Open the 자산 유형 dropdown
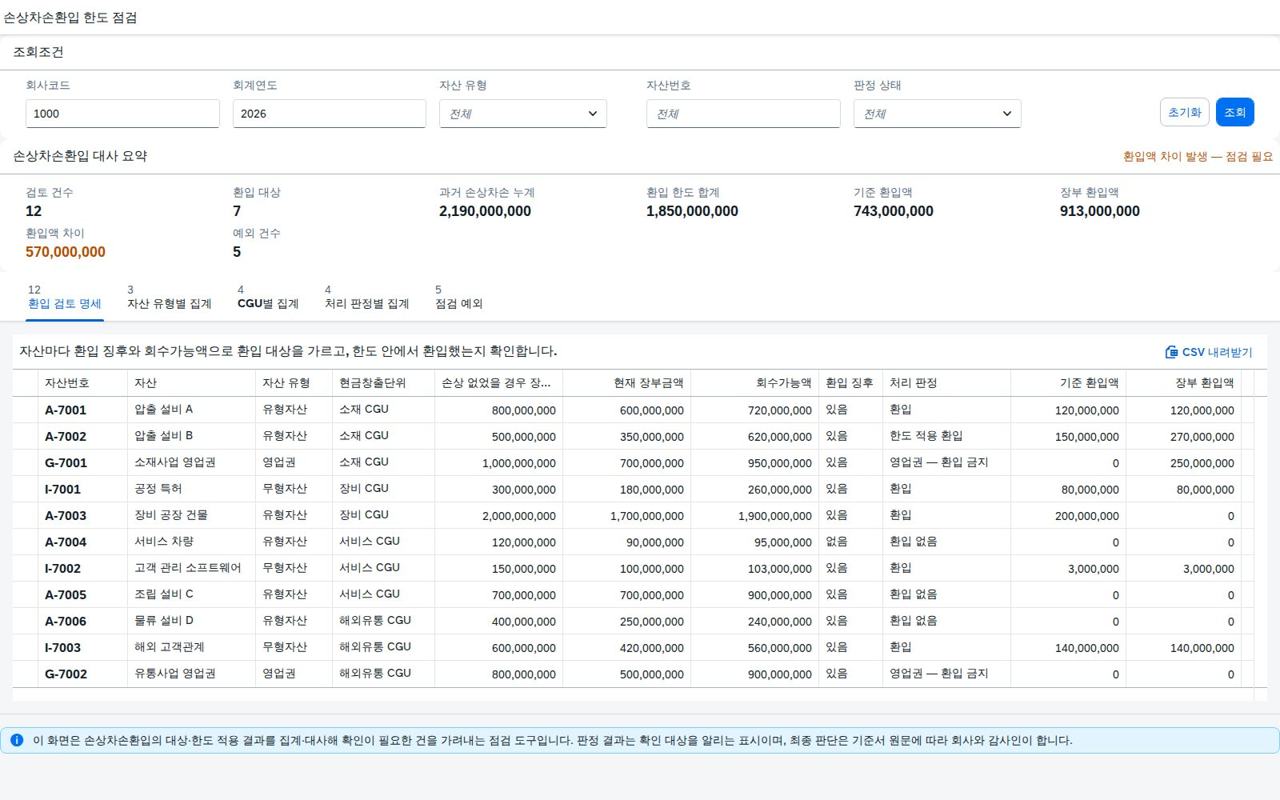 523,114
